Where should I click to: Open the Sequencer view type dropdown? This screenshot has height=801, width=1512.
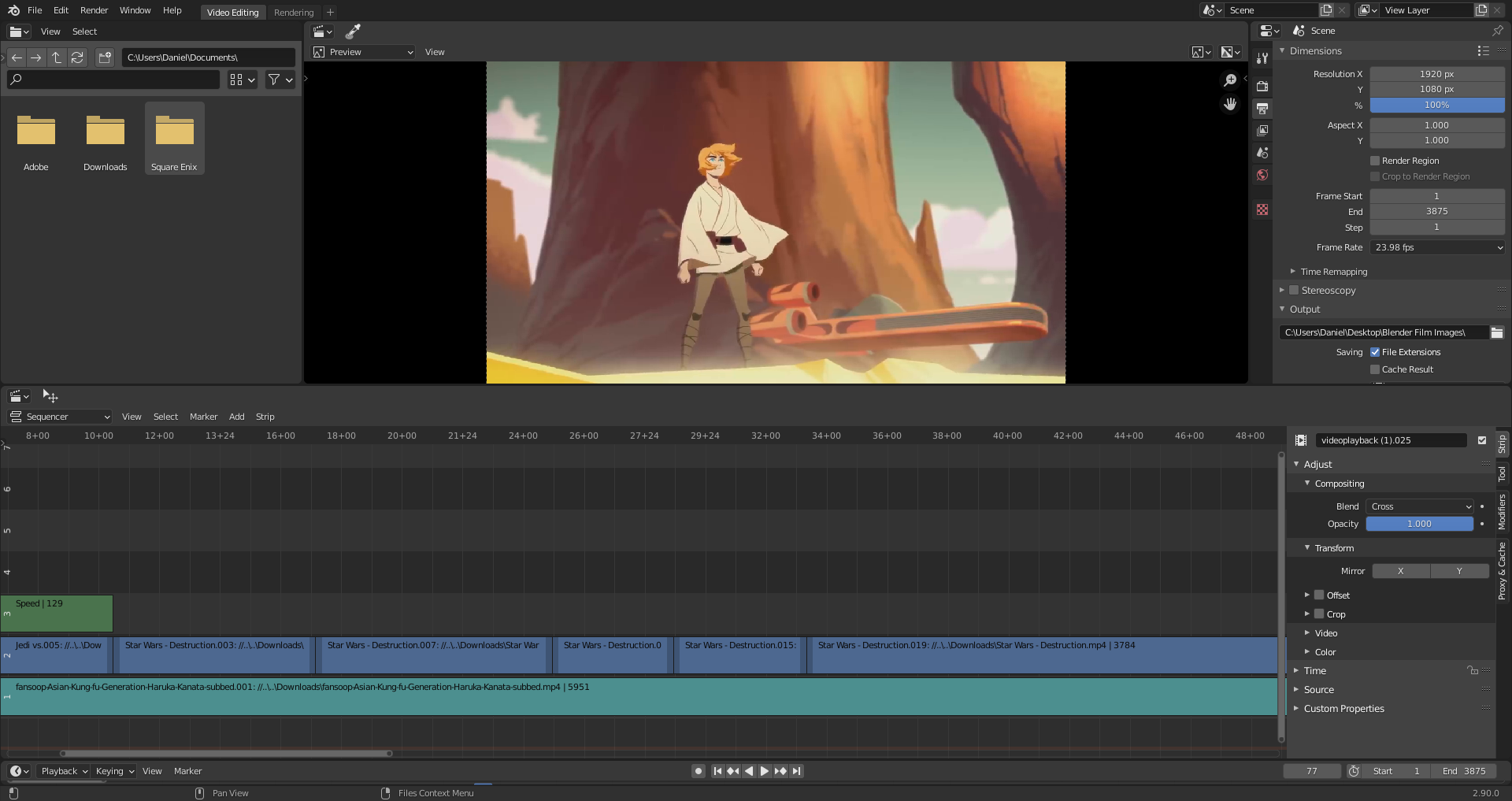click(x=60, y=417)
